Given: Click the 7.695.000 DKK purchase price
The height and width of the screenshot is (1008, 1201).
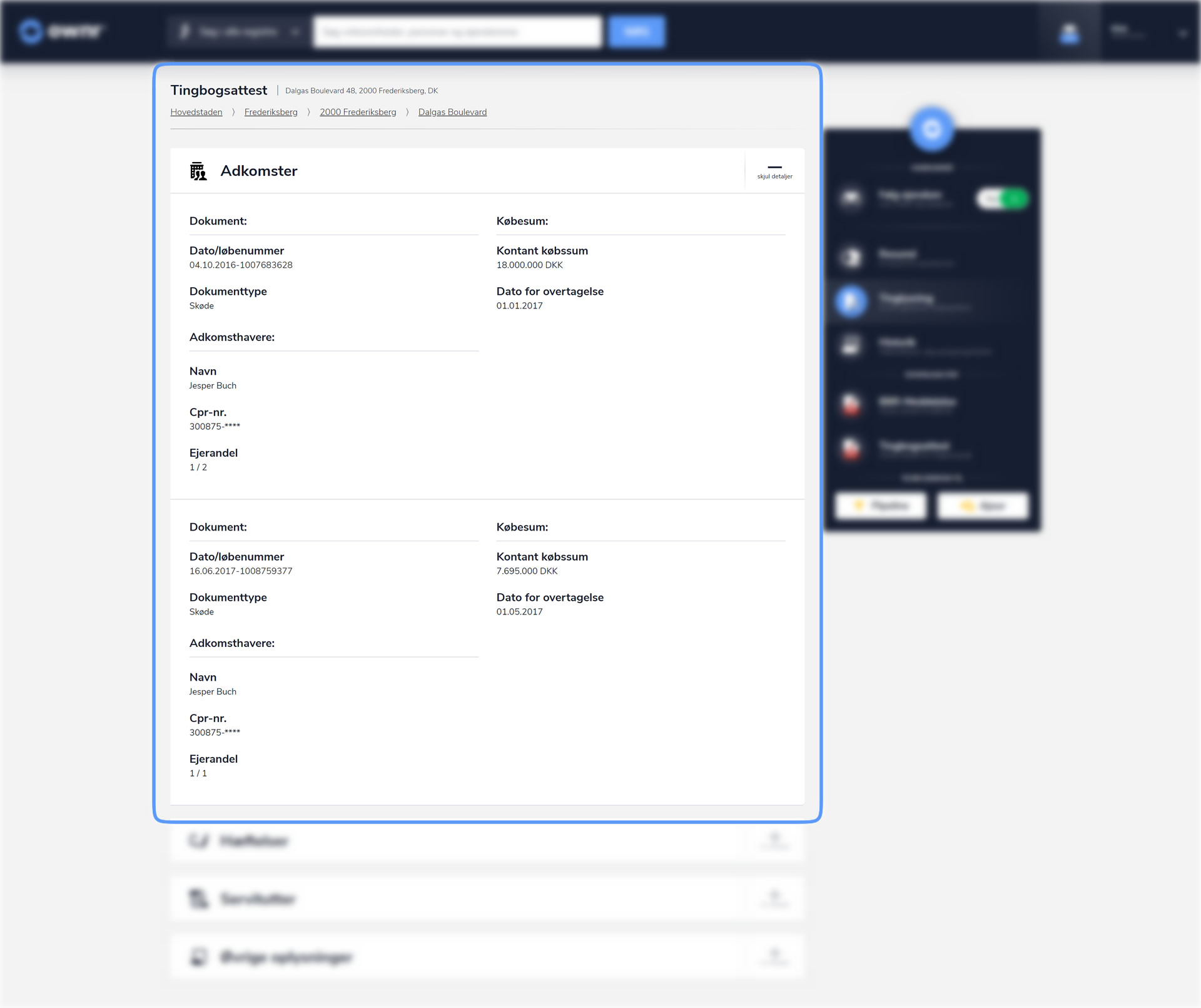Looking at the screenshot, I should (527, 571).
